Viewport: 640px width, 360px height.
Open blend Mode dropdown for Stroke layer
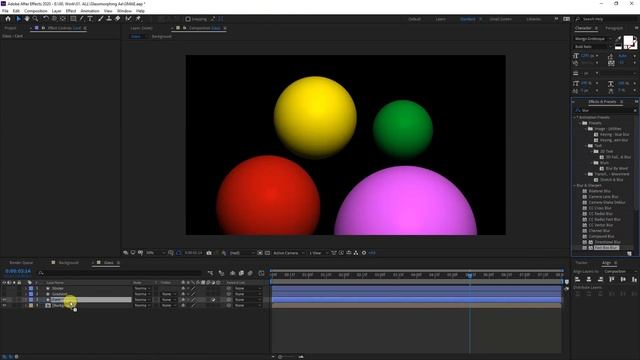tap(142, 288)
